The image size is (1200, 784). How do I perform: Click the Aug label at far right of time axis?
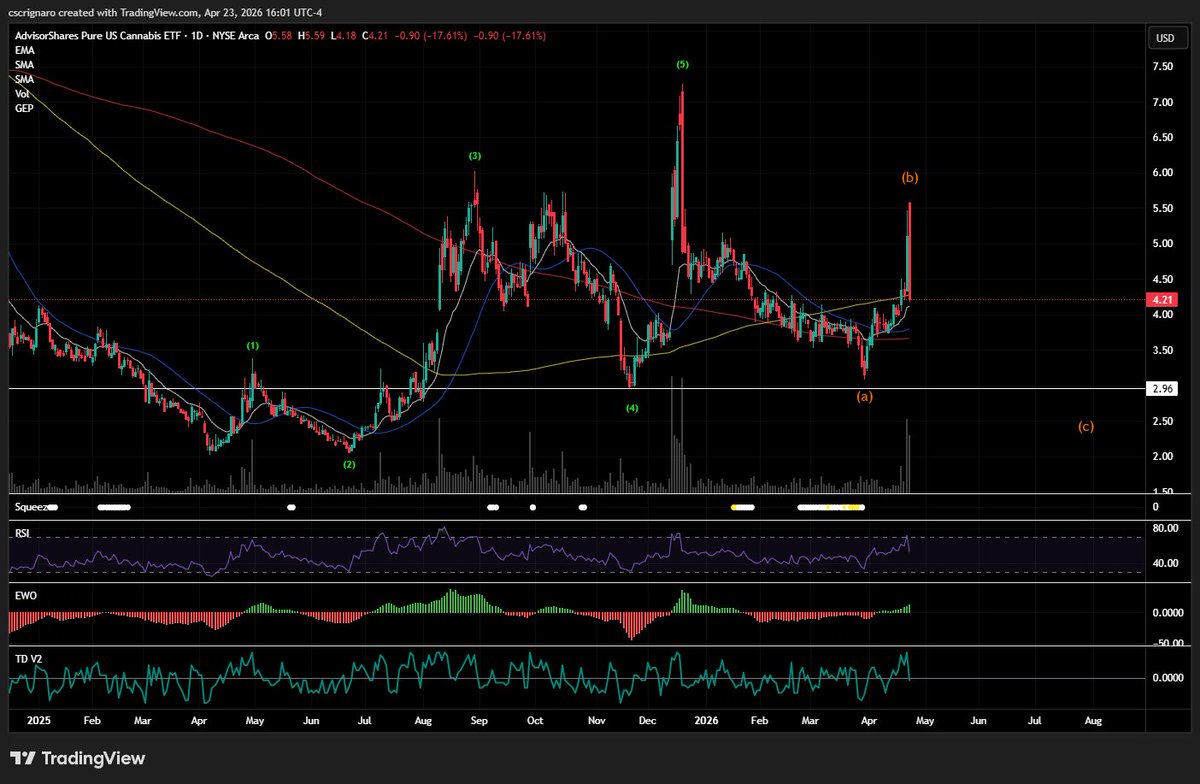1093,719
